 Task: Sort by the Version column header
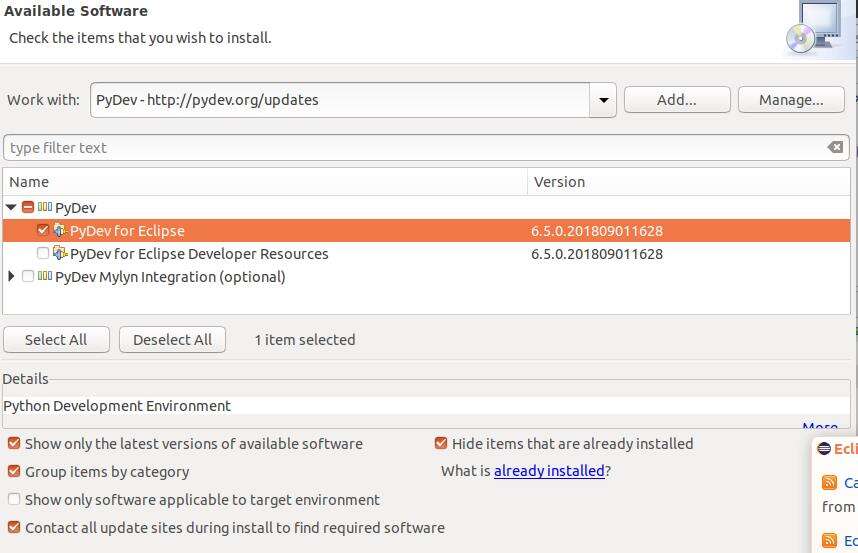[x=689, y=182]
